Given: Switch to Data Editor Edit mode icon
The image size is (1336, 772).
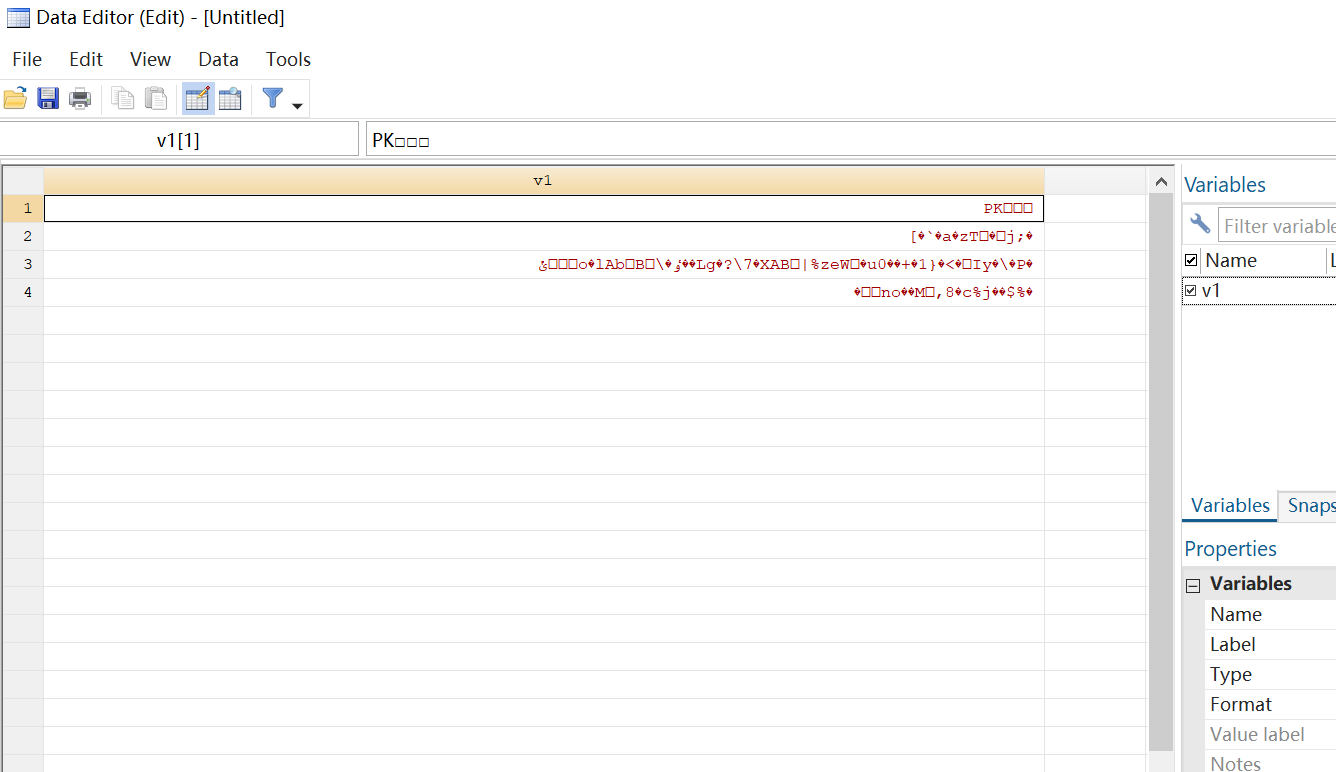Looking at the screenshot, I should (198, 99).
